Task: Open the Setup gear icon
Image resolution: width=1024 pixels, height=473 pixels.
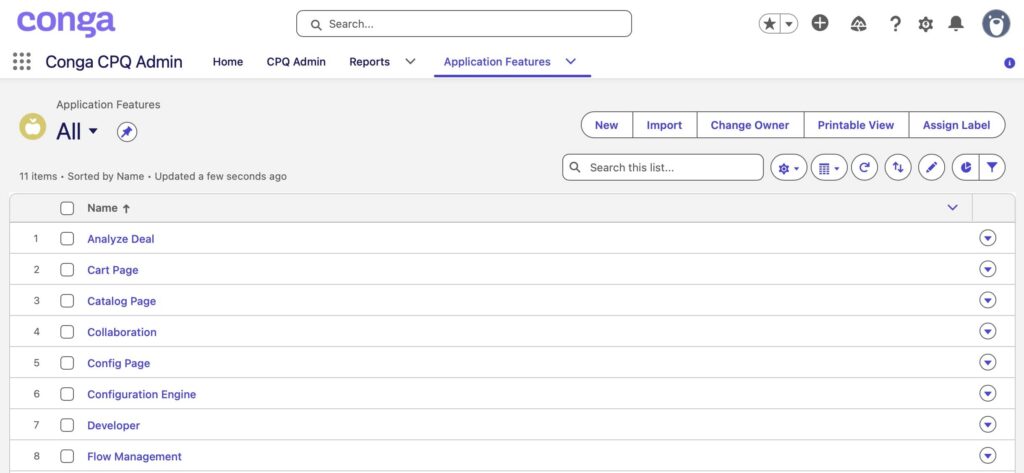Action: point(925,24)
